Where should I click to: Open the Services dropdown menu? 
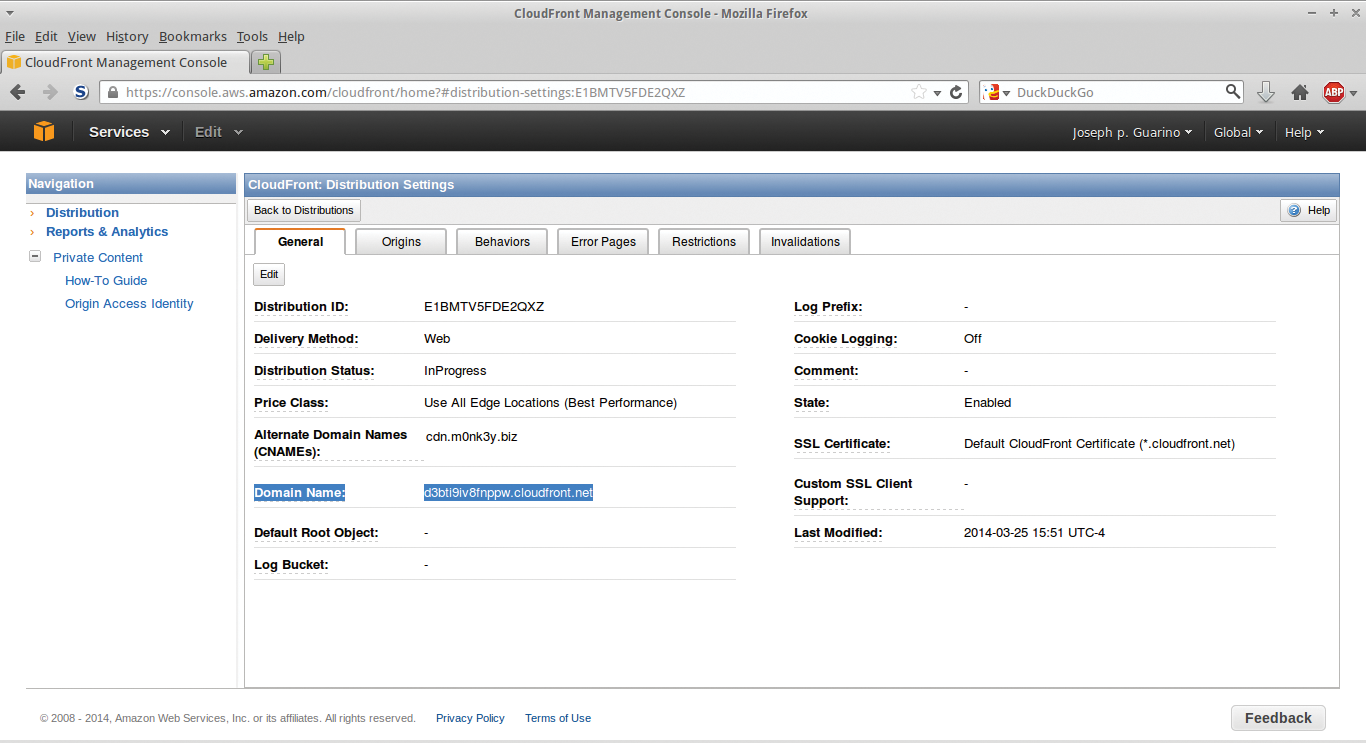click(129, 132)
